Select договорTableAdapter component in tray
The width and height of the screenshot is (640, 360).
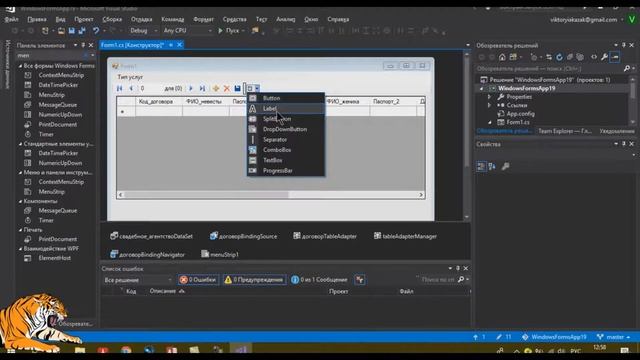pyautogui.click(x=325, y=236)
